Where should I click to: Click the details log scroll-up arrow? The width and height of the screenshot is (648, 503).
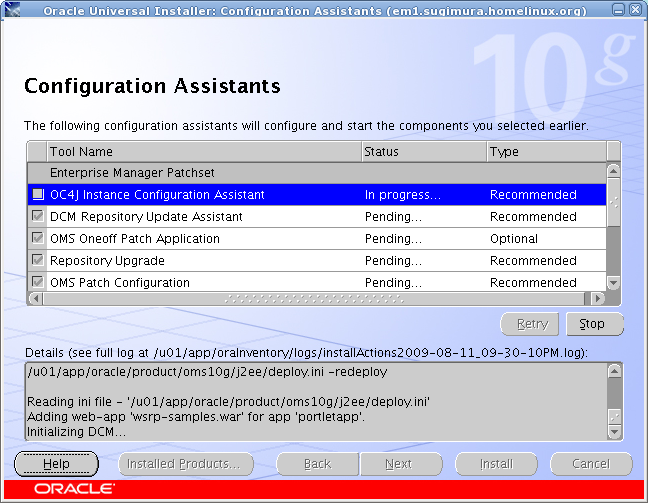click(x=615, y=371)
